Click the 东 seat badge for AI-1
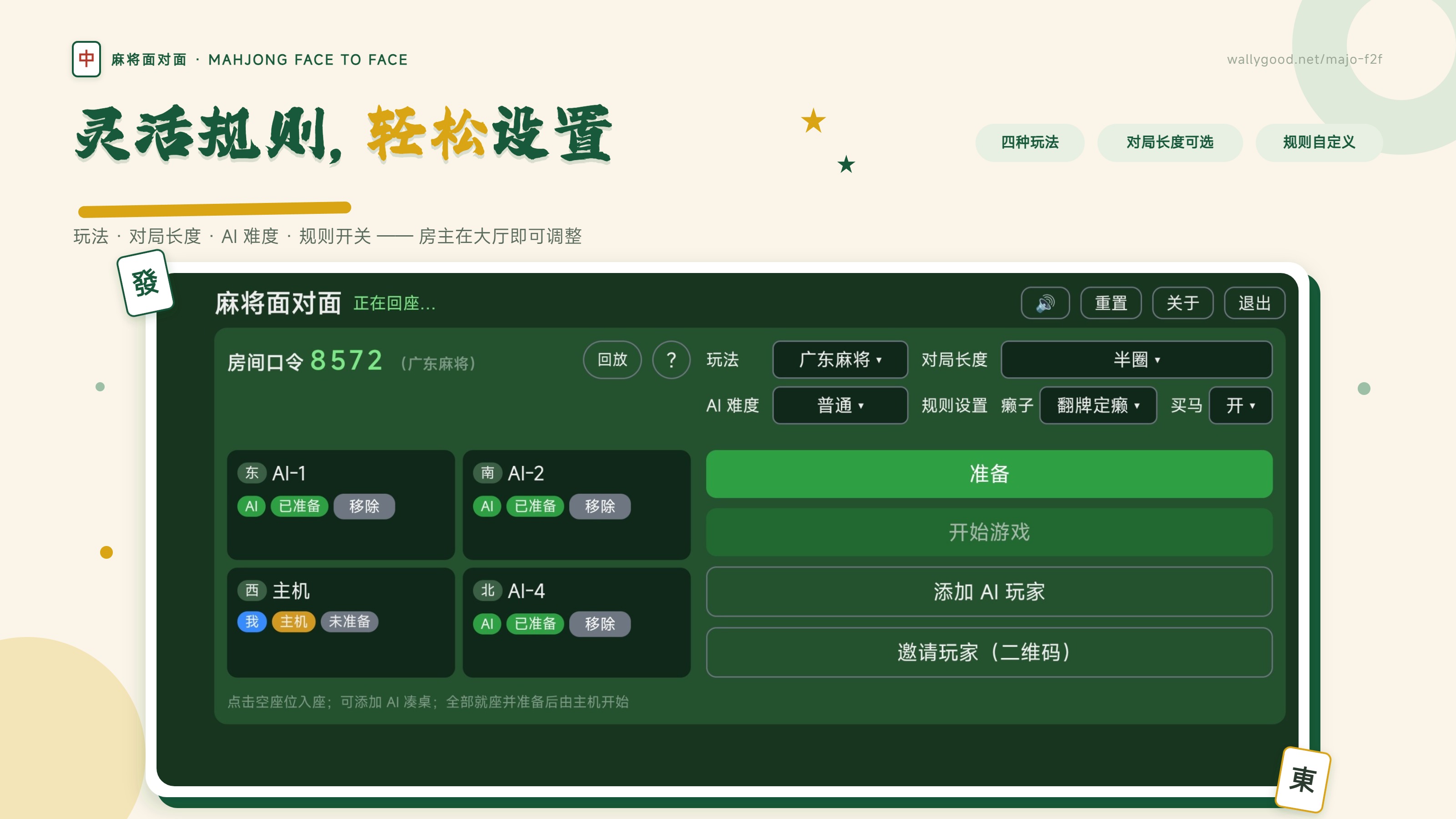The image size is (1456, 819). [252, 473]
